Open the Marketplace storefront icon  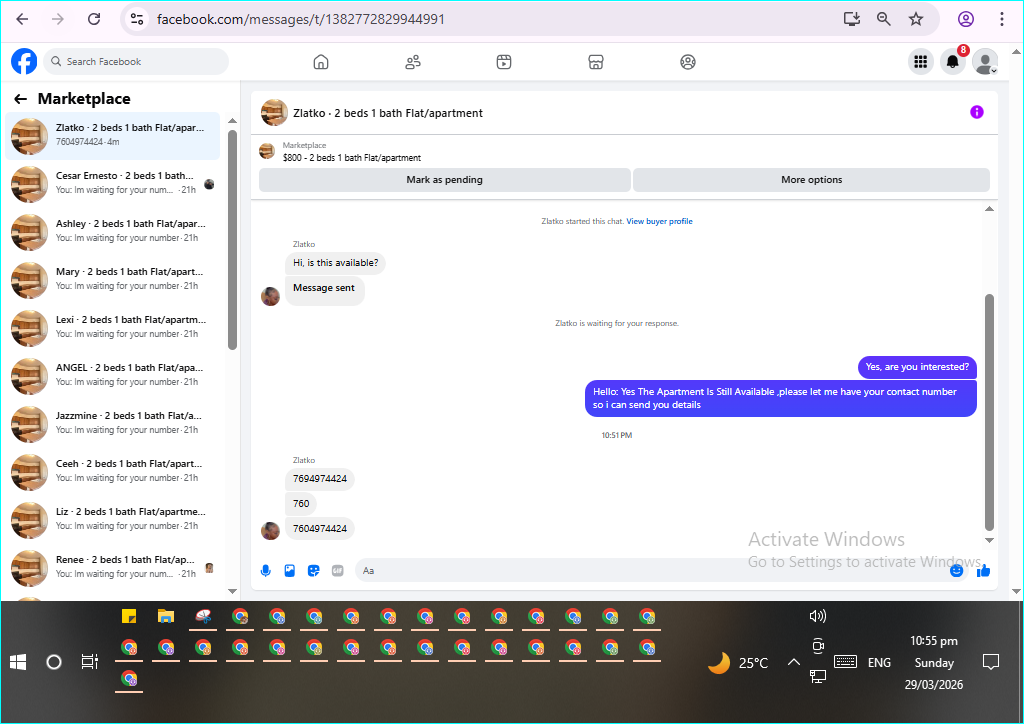pos(596,62)
